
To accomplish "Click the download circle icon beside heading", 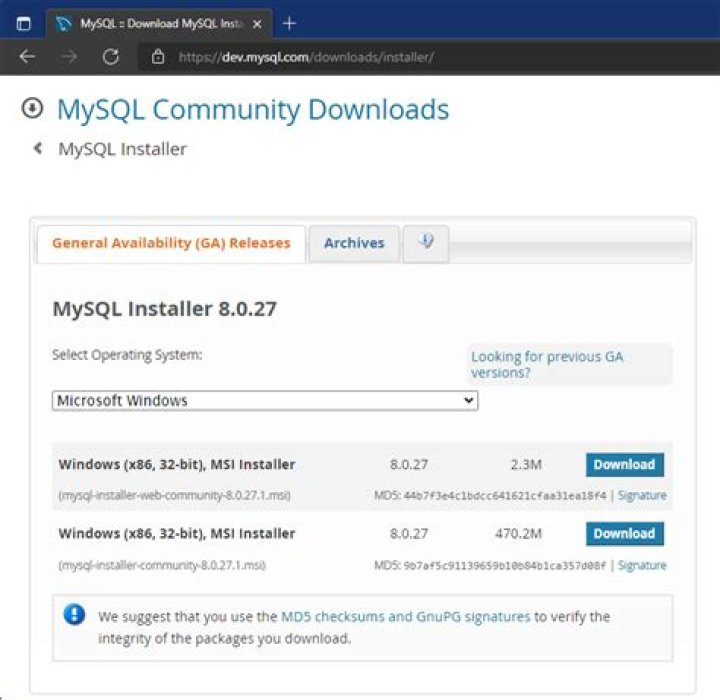I will click(32, 108).
